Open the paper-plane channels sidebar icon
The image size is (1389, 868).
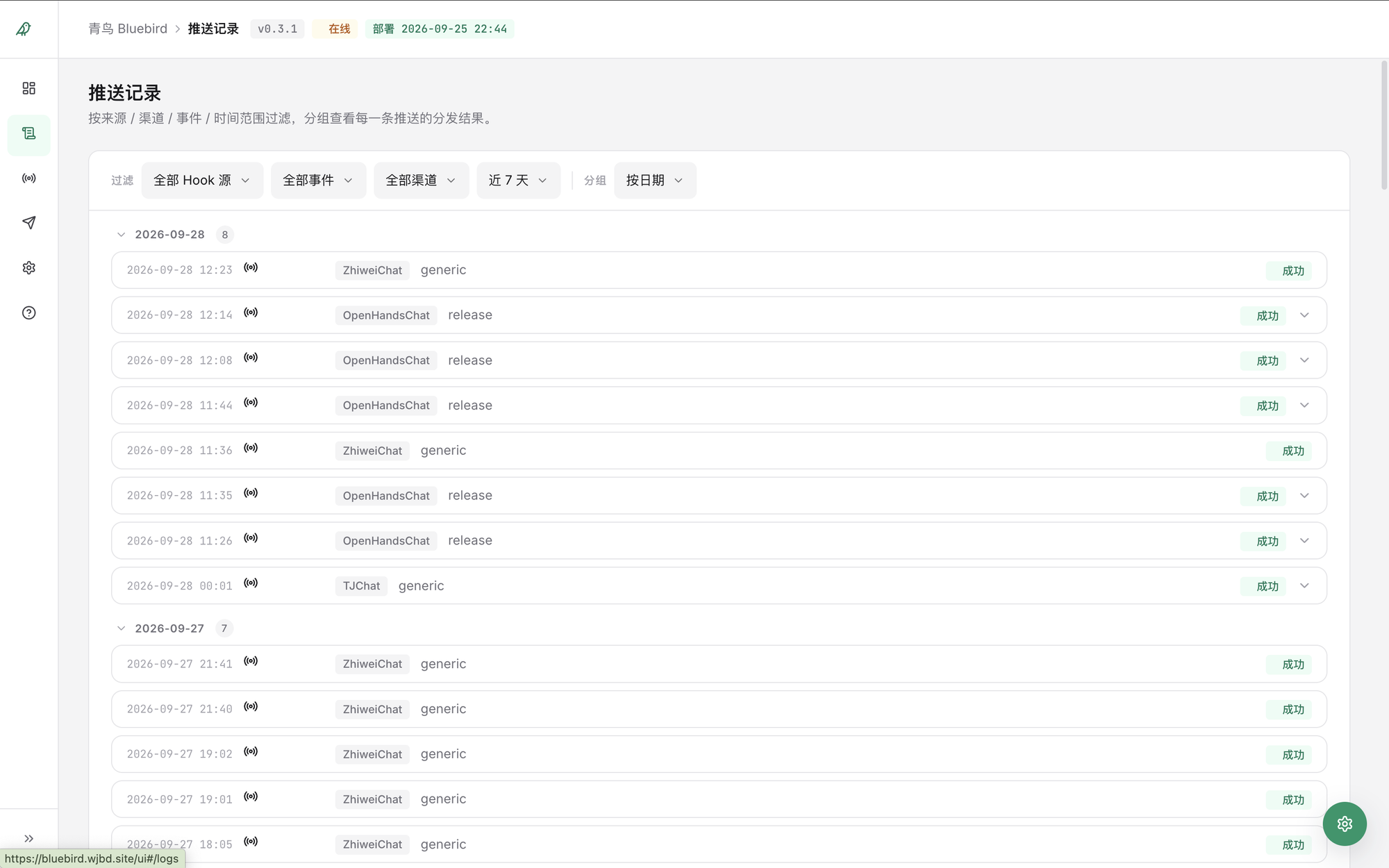point(28,223)
